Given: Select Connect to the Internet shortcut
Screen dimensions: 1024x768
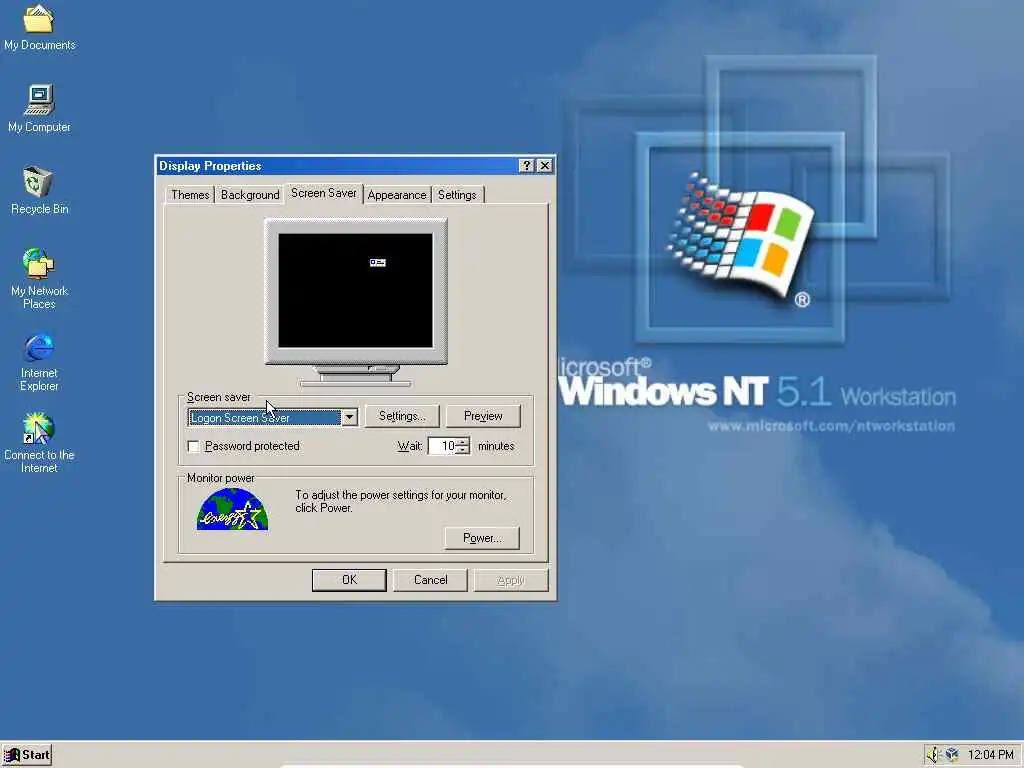Looking at the screenshot, I should (x=39, y=442).
